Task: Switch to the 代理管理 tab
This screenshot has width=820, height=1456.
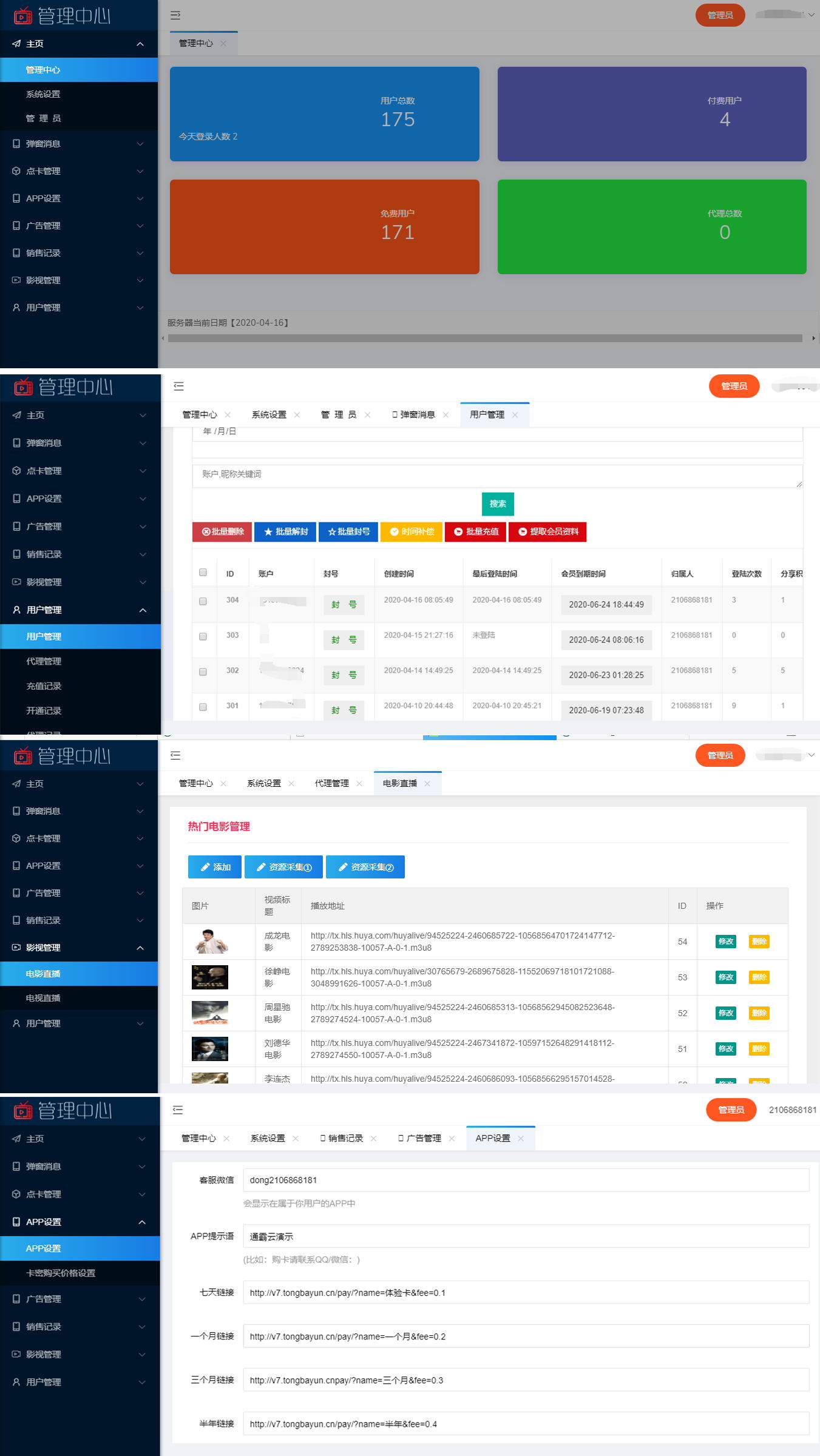Action: pyautogui.click(x=331, y=783)
